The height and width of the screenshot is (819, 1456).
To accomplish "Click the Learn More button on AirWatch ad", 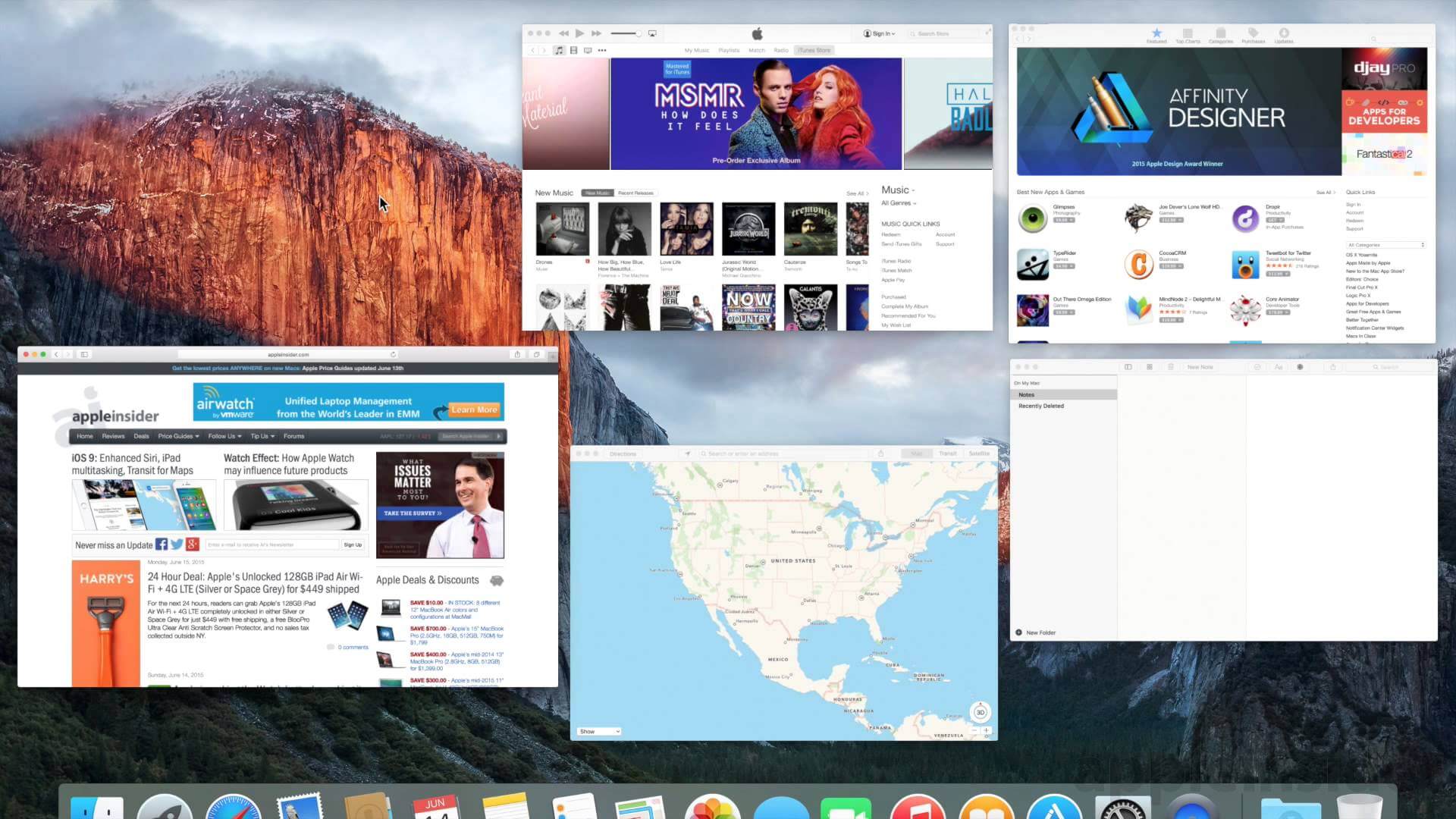I will (474, 409).
